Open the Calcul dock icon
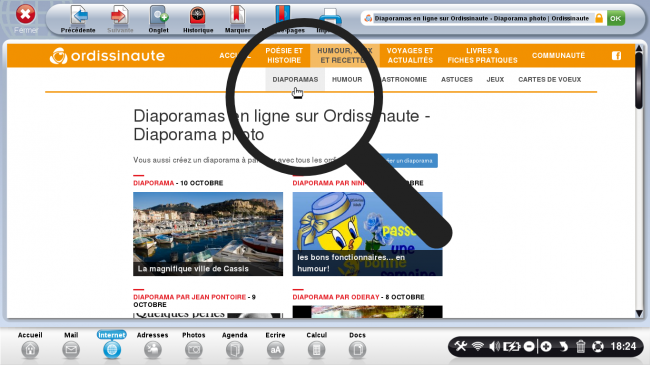This screenshot has width=650, height=365. tap(316, 350)
